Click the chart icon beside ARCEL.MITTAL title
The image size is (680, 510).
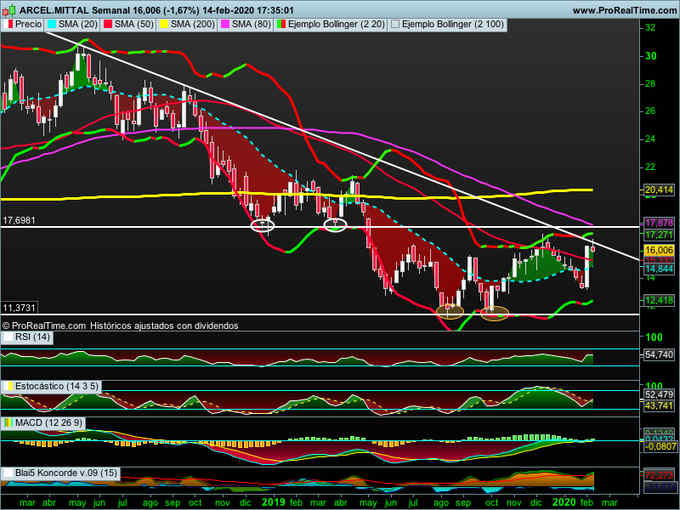10,10
